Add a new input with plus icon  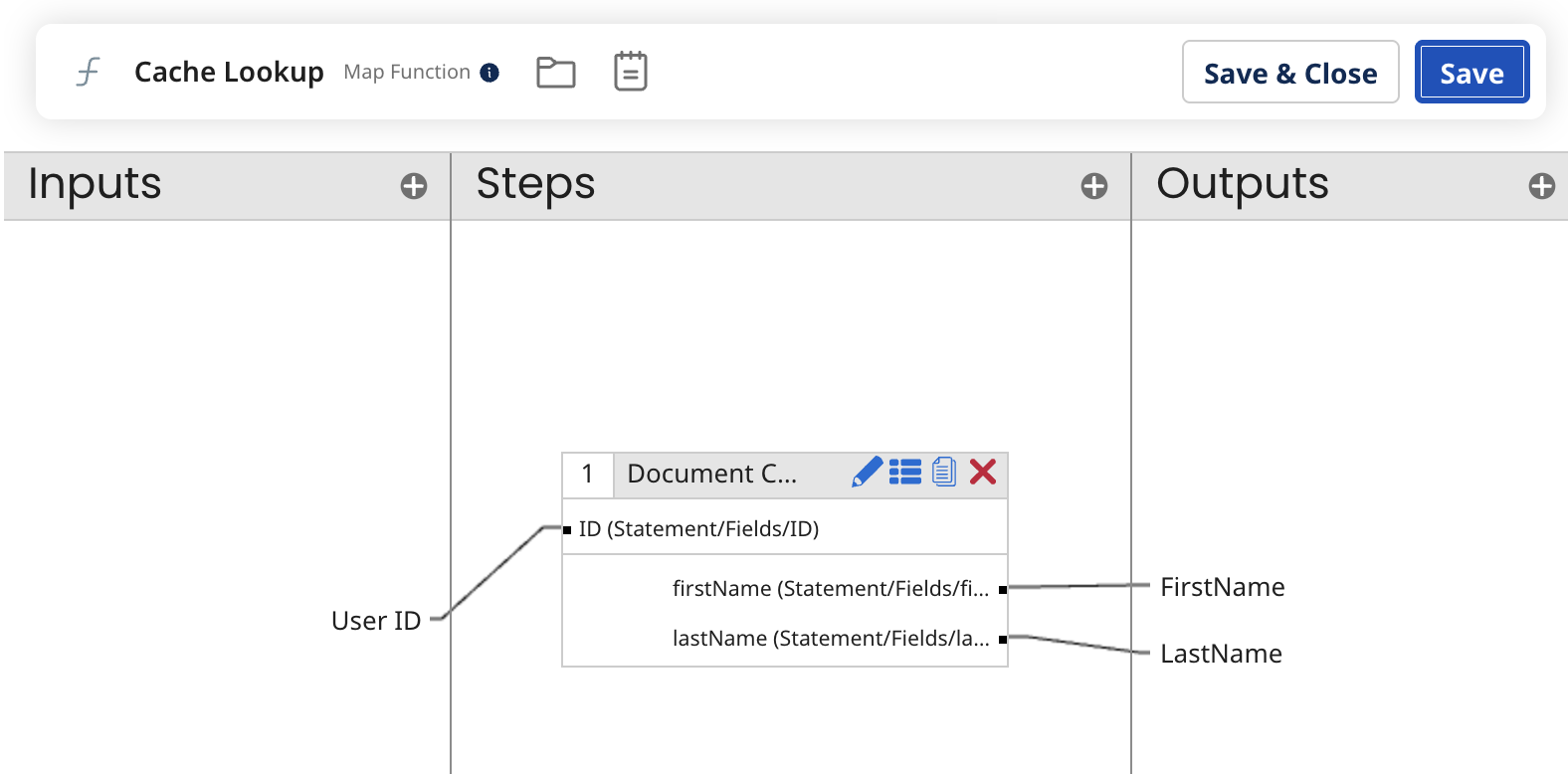(x=414, y=186)
